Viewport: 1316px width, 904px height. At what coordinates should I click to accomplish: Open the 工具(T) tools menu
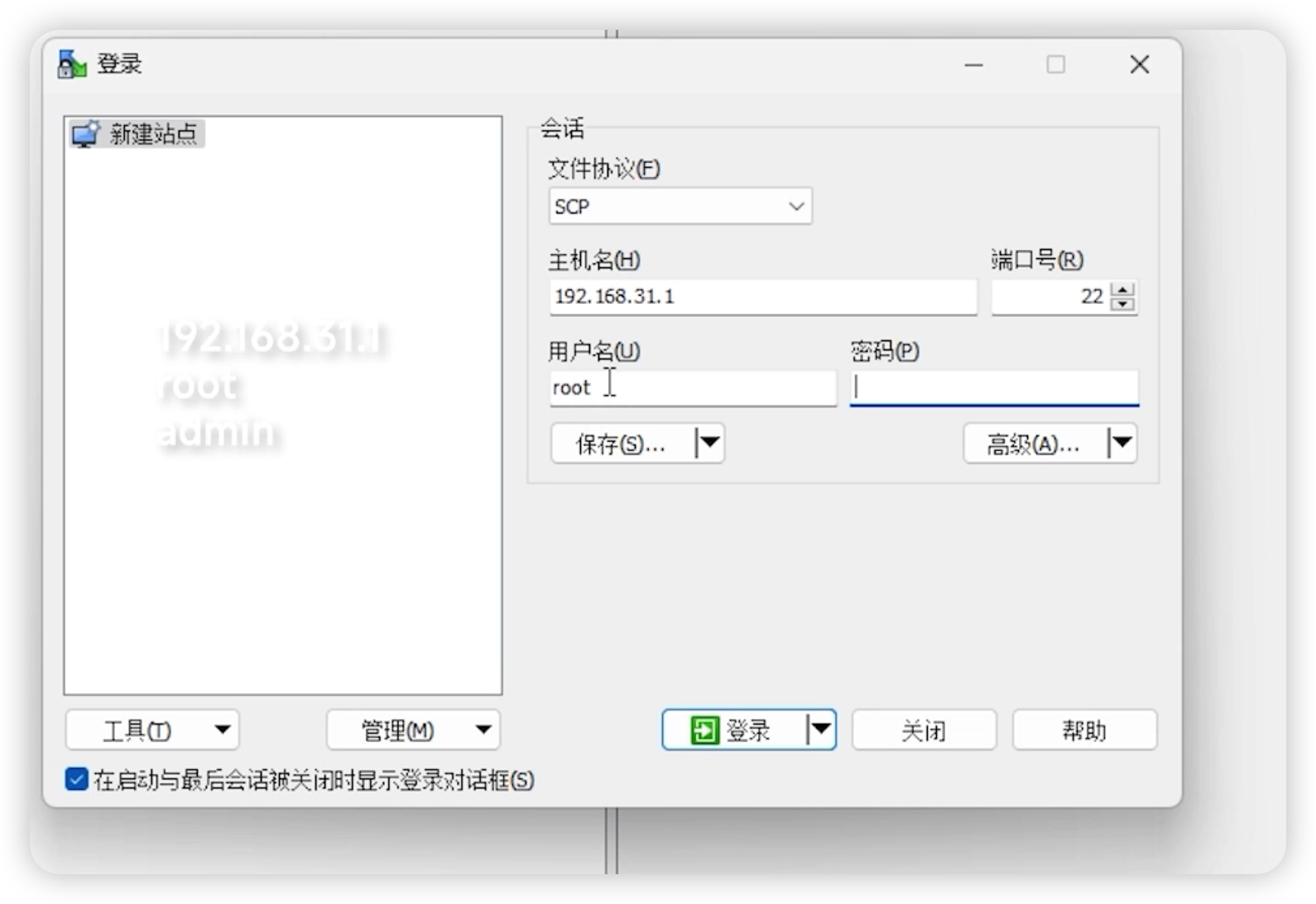click(x=152, y=730)
